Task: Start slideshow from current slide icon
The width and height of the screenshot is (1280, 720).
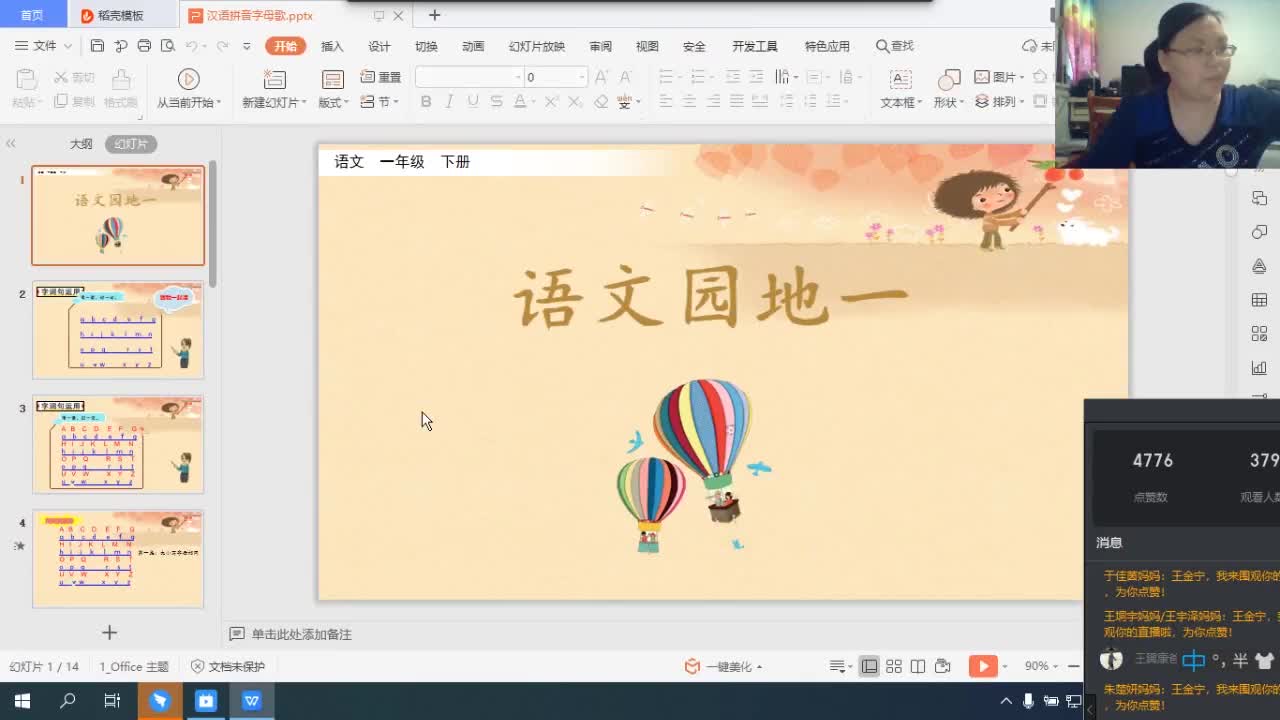Action: [x=188, y=79]
